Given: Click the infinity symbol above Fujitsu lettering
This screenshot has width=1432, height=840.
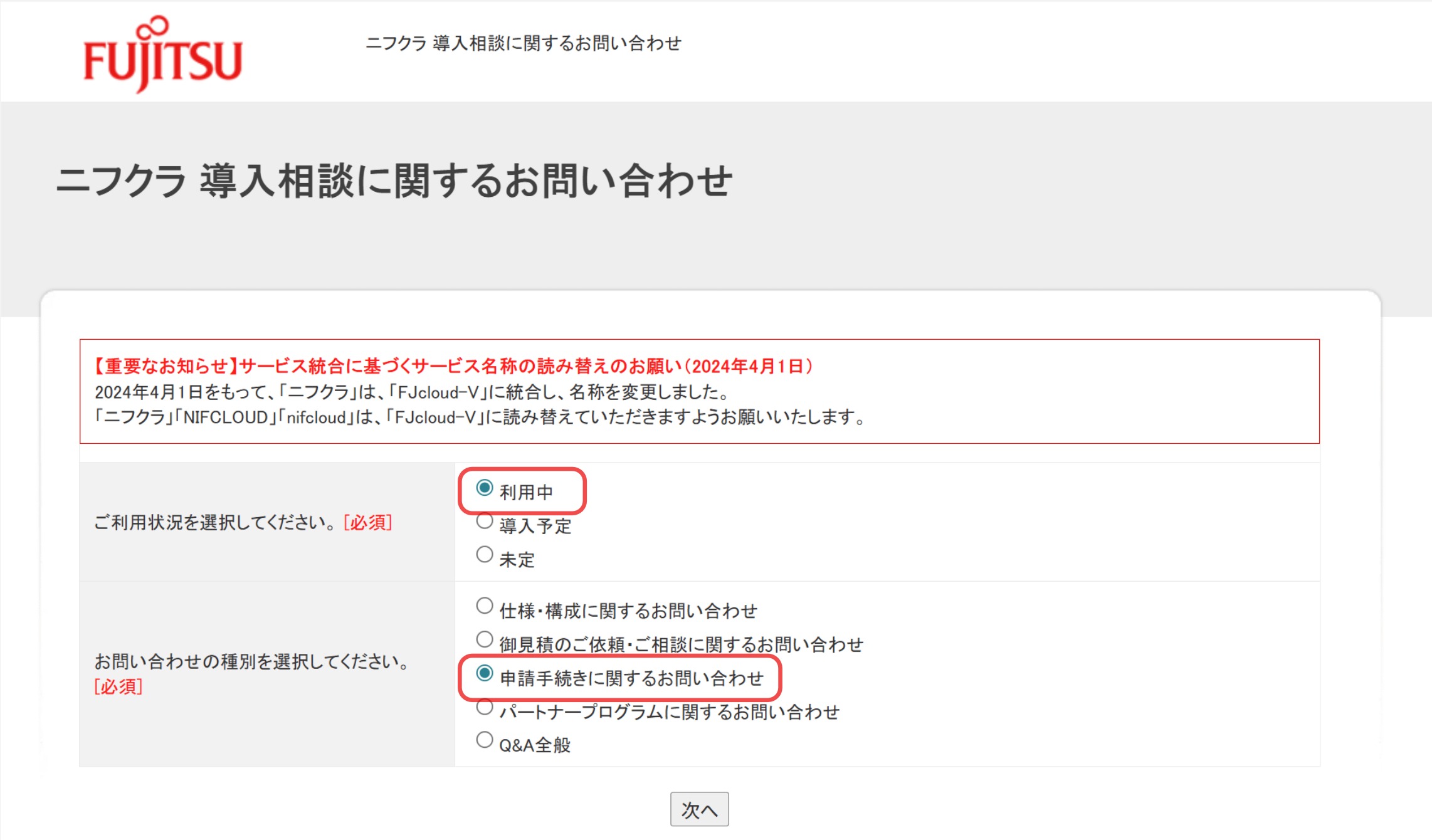Looking at the screenshot, I should click(152, 26).
